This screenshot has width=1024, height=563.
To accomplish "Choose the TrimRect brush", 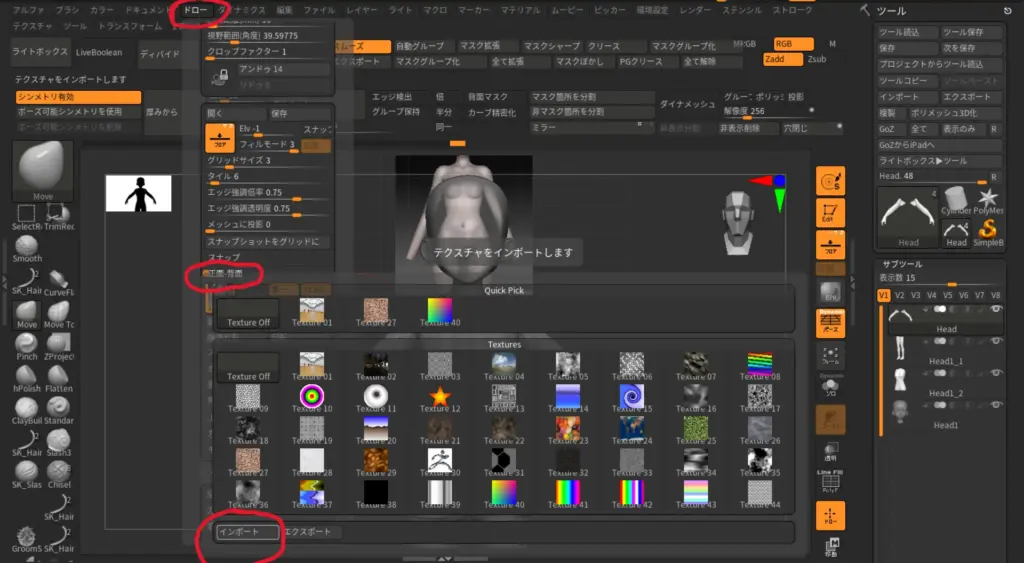I will click(58, 217).
